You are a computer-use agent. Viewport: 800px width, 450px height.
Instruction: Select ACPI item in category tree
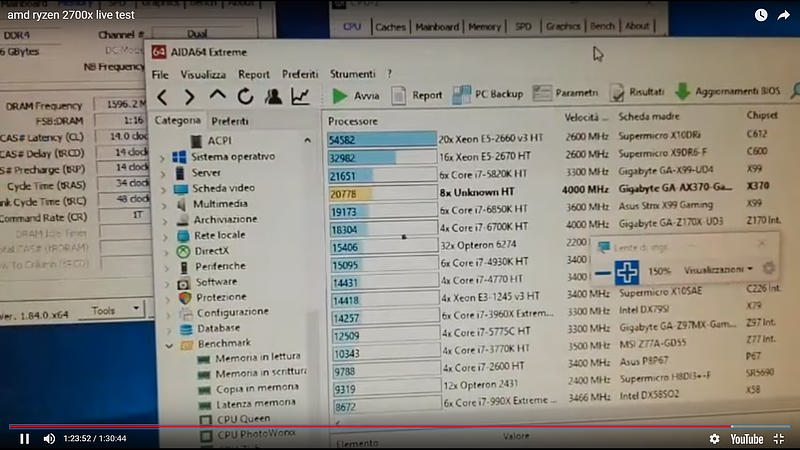pyautogui.click(x=219, y=140)
